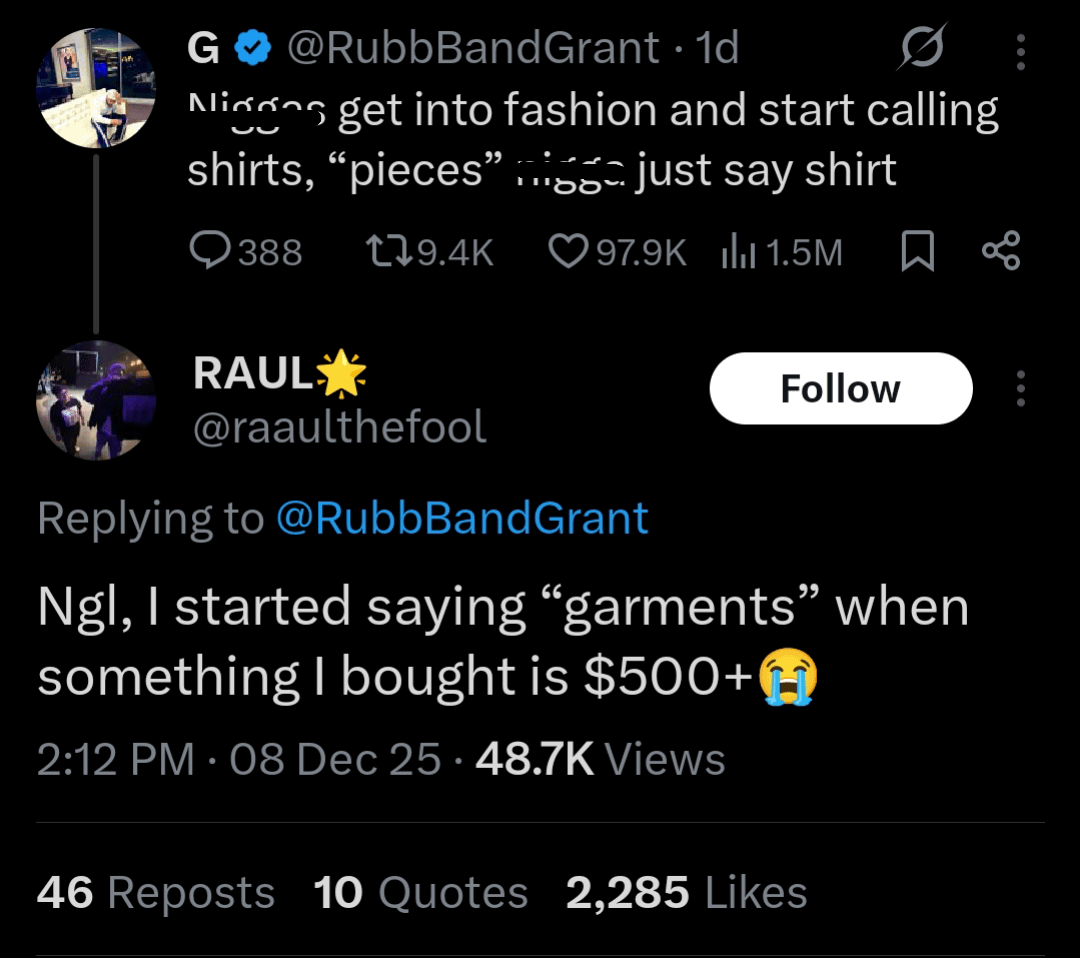Click the 48.7K Views count
The image size is (1080, 958).
pos(600,760)
